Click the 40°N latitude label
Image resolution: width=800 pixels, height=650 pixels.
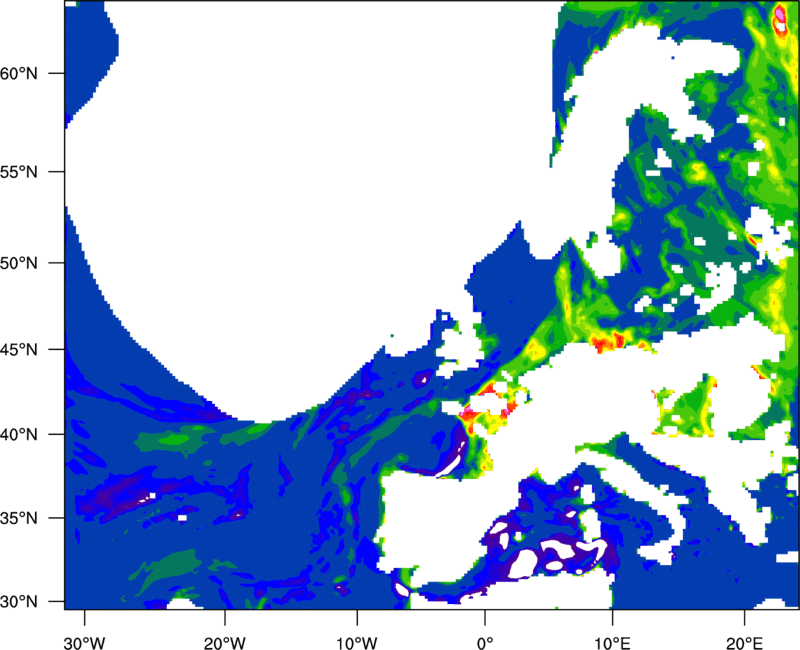(19, 435)
